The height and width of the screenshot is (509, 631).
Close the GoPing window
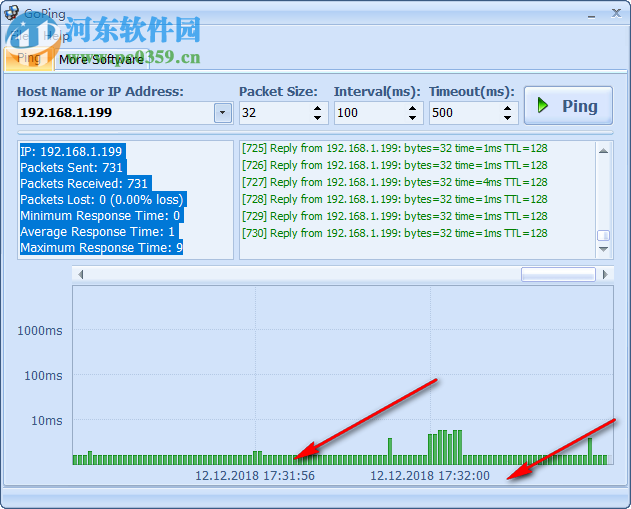(616, 13)
